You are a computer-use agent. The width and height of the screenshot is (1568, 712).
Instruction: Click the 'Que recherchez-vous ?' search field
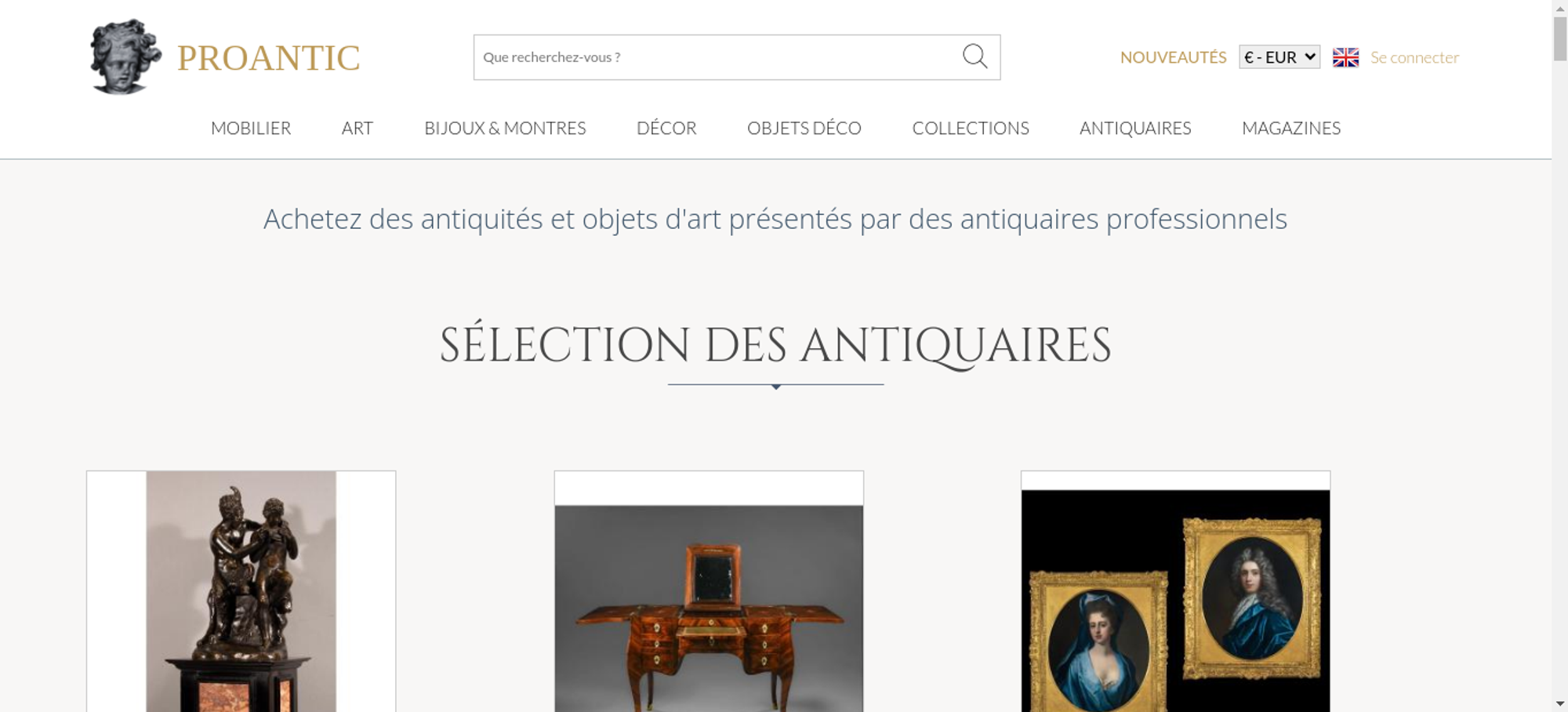pyautogui.click(x=717, y=57)
